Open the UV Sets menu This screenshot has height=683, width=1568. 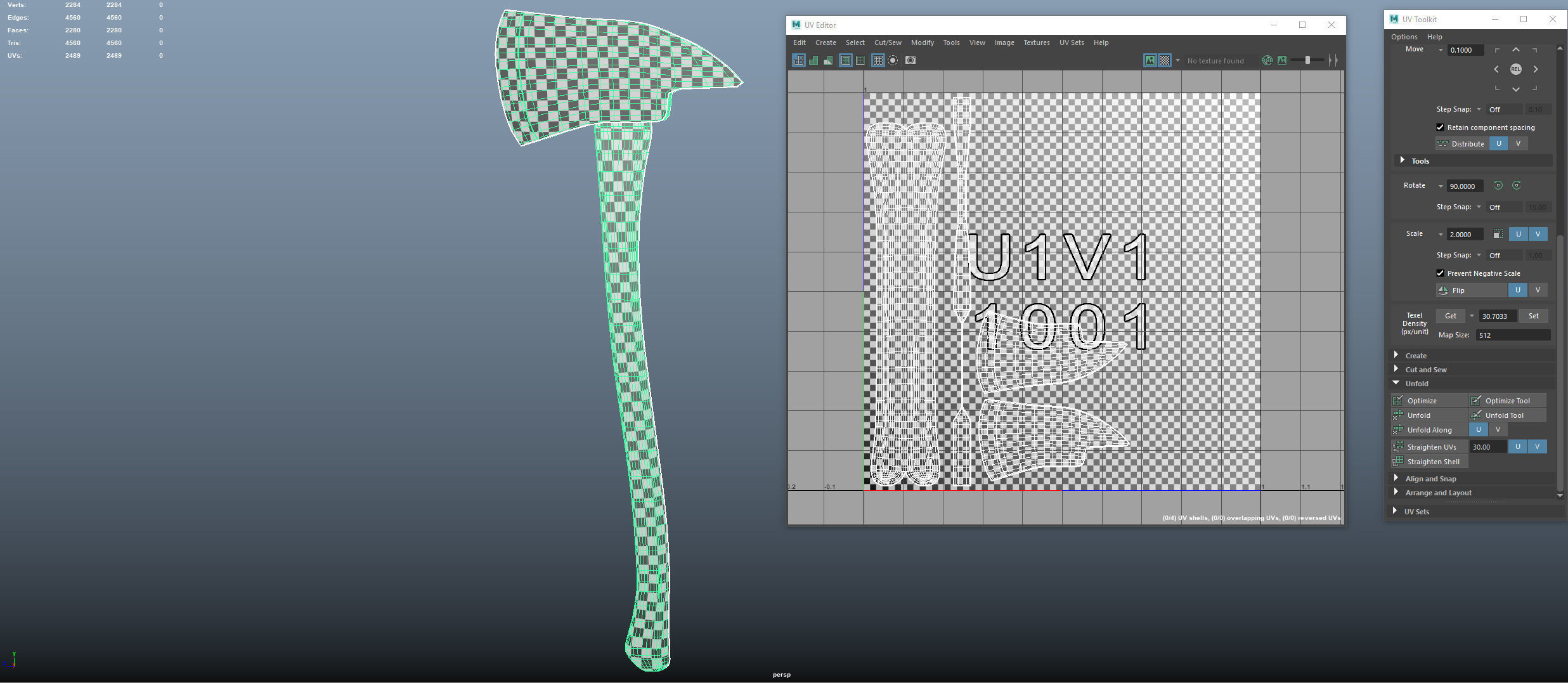click(1072, 42)
